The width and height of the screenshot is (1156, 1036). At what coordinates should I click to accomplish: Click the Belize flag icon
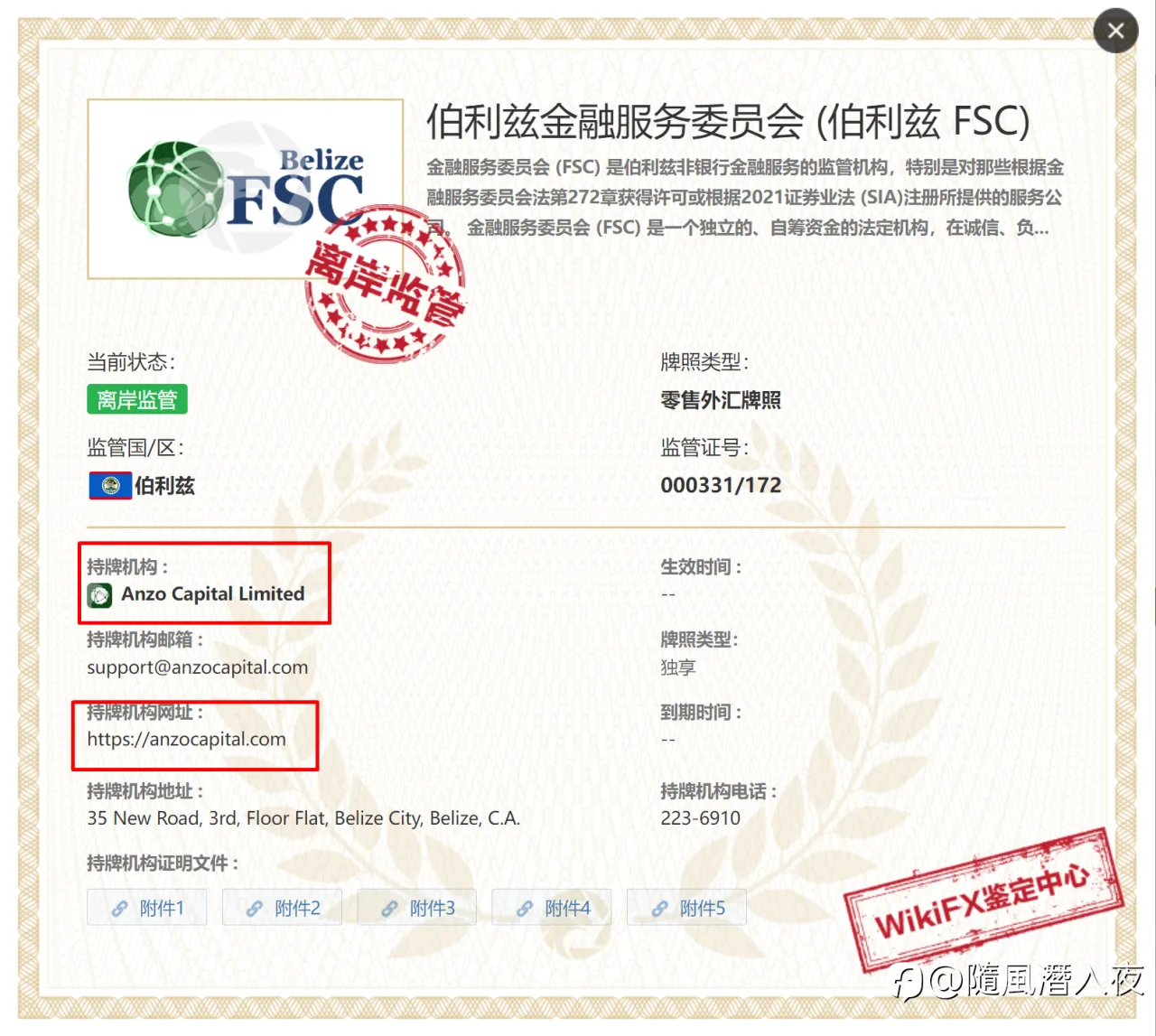(x=110, y=486)
